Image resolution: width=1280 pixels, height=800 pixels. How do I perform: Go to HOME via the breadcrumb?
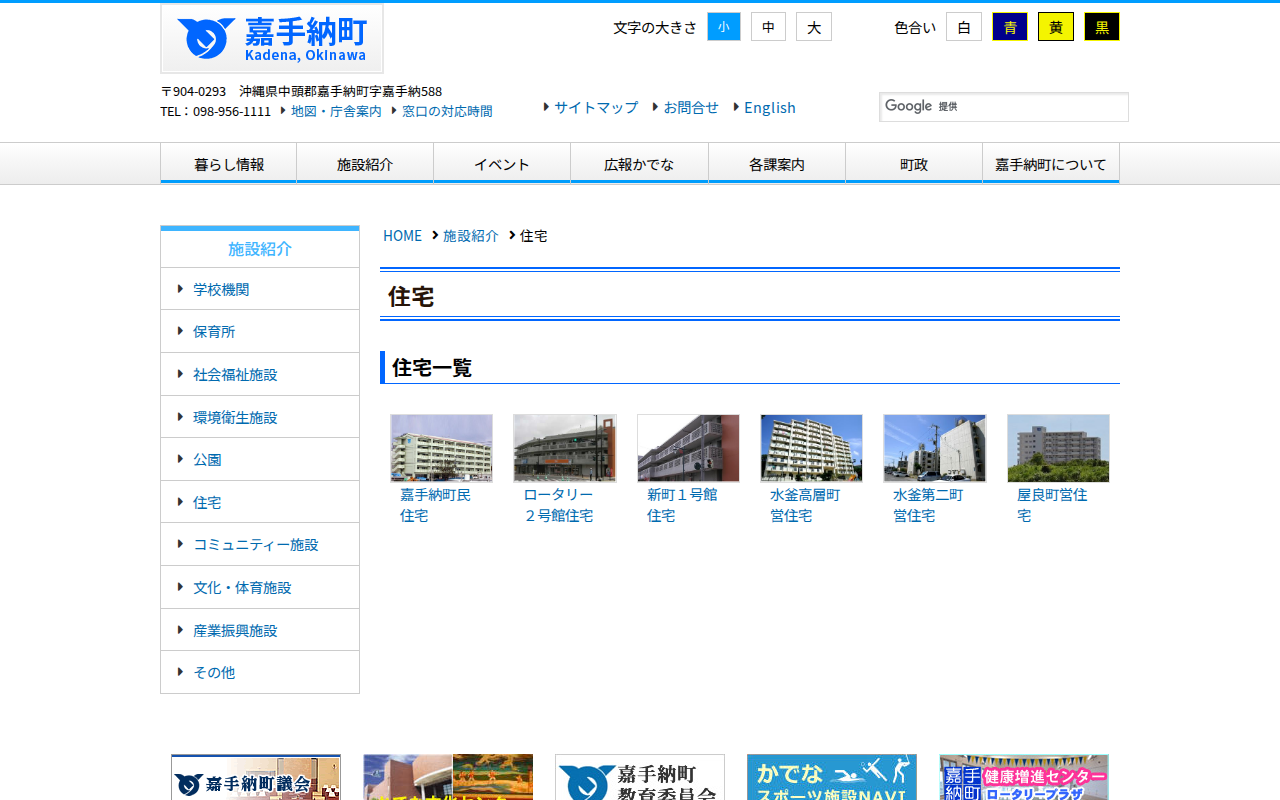(x=402, y=235)
